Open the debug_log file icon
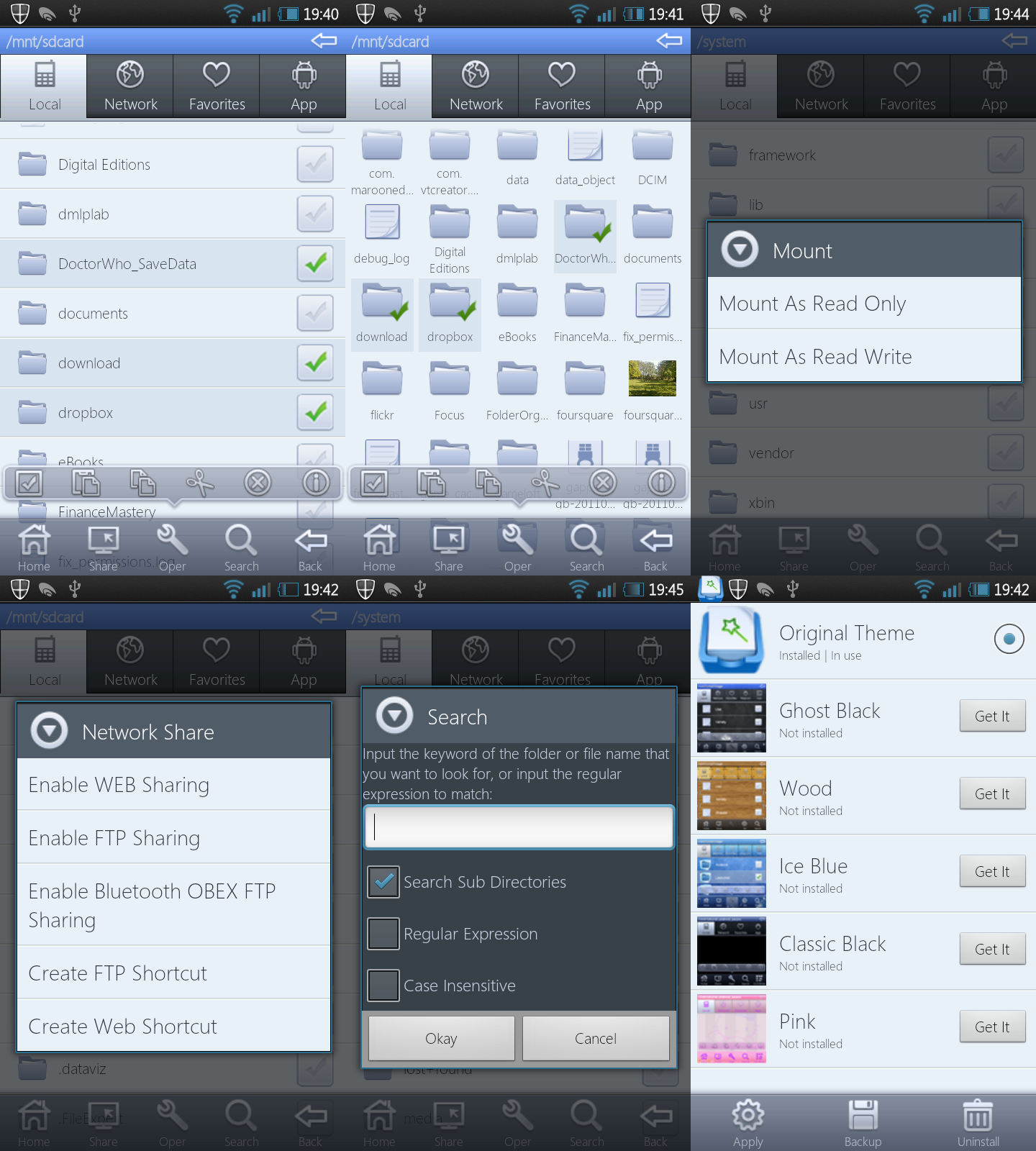Viewport: 1036px width, 1151px height. tap(382, 222)
